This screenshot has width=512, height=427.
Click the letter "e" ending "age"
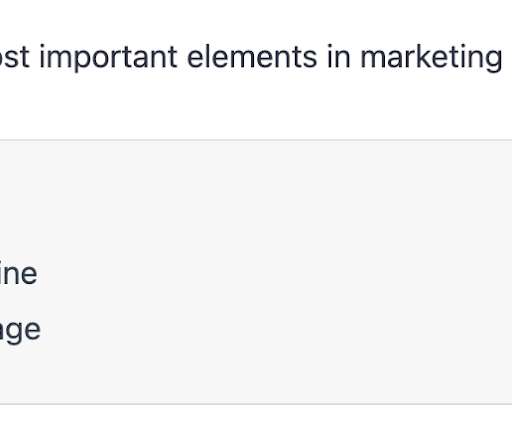[x=31, y=331]
